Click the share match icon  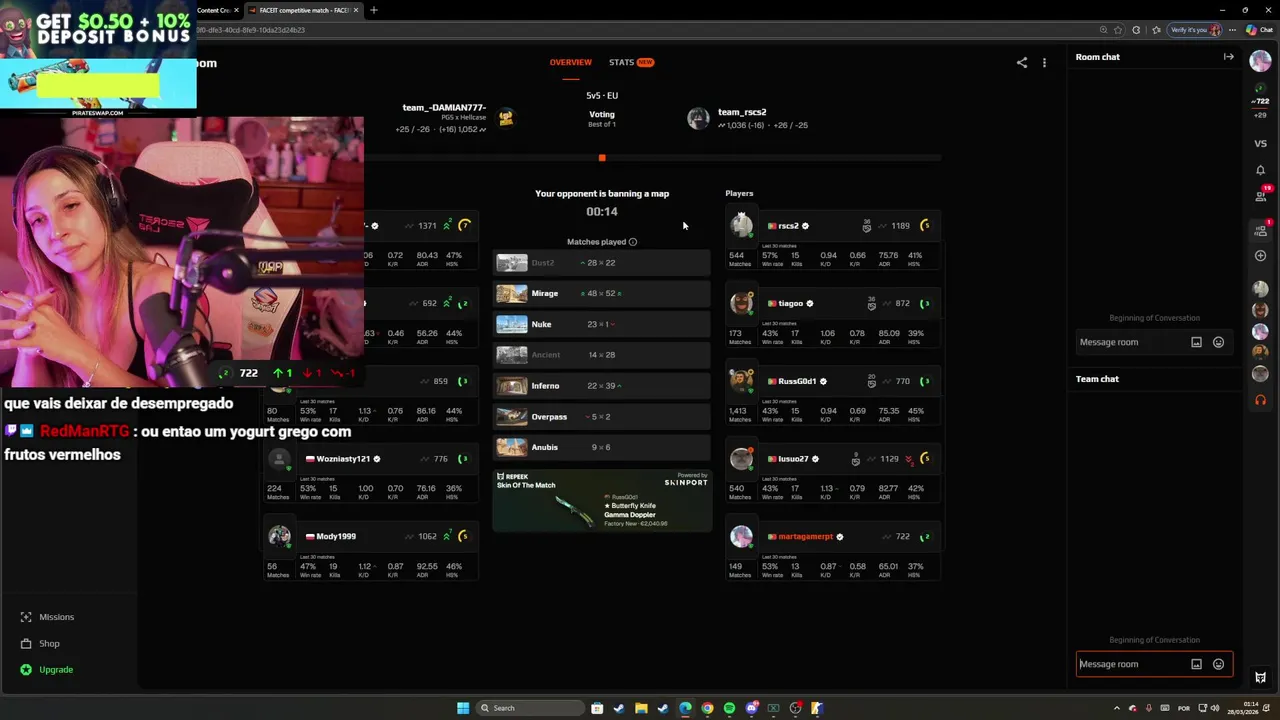pyautogui.click(x=1021, y=63)
